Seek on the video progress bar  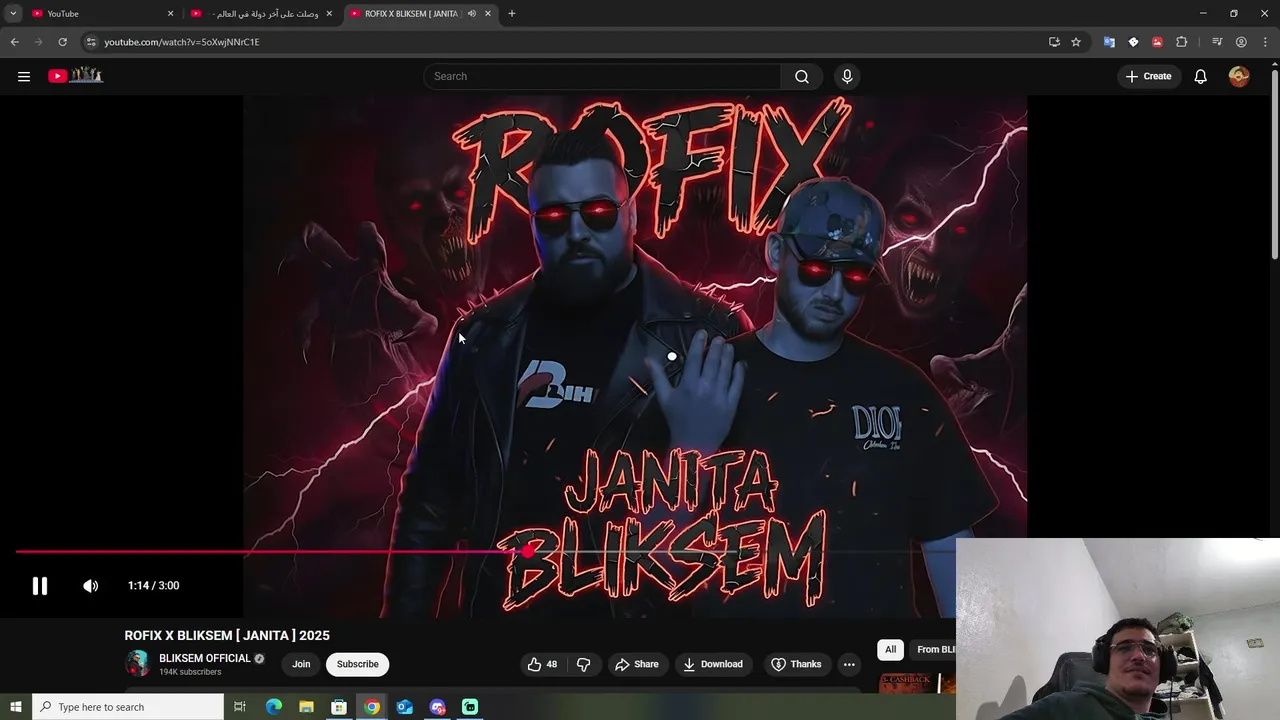click(640, 551)
